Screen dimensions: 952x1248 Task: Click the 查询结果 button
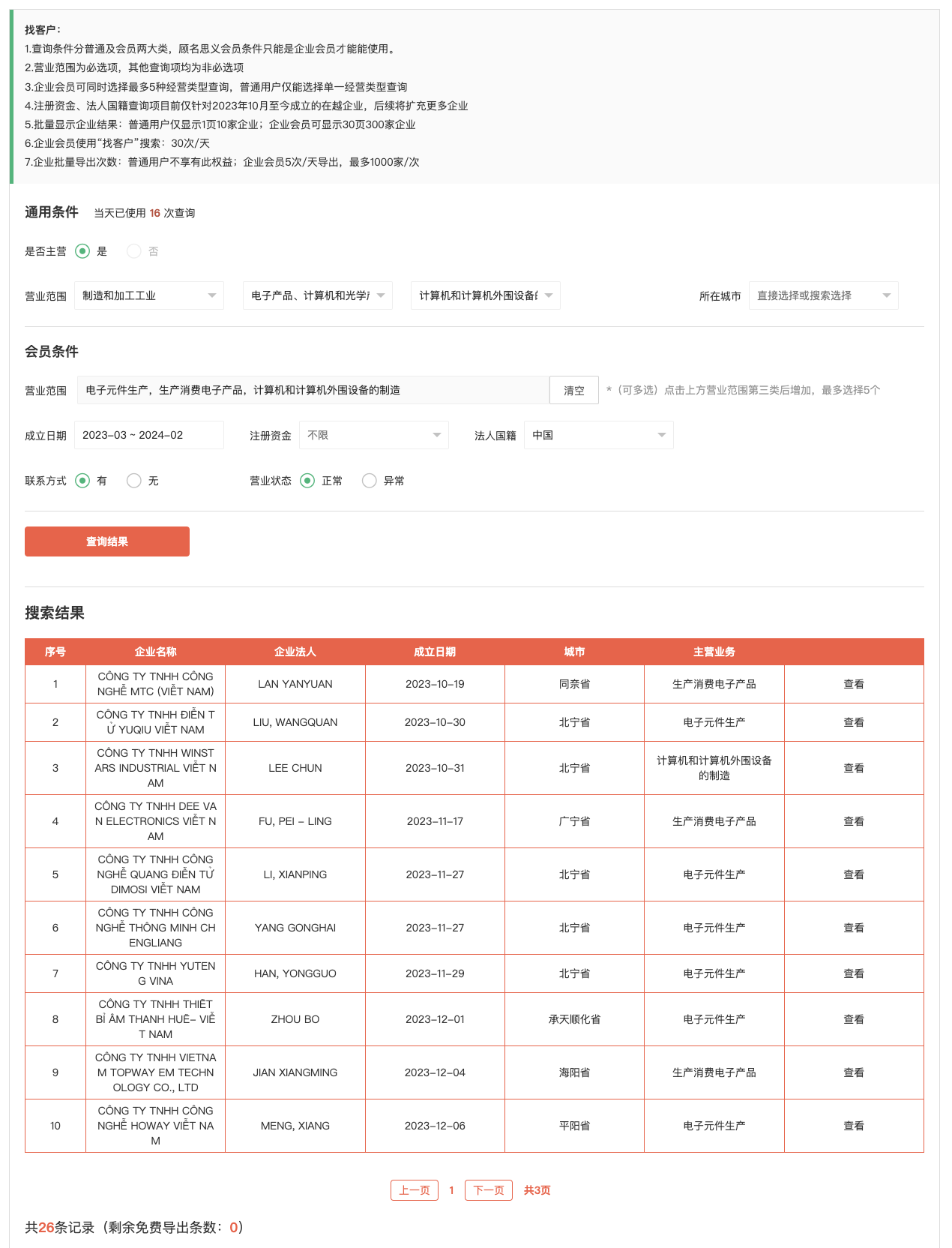pyautogui.click(x=107, y=541)
